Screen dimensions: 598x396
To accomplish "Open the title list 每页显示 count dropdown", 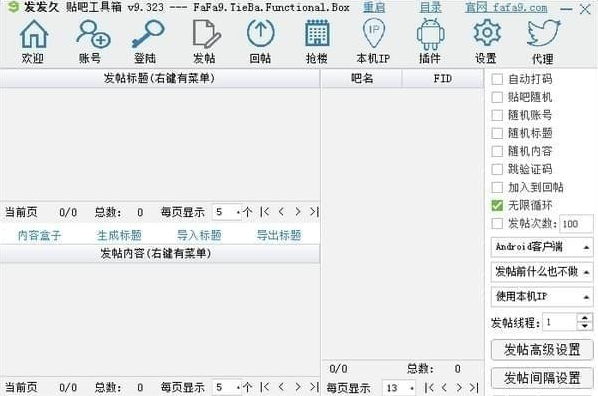I will tap(227, 212).
